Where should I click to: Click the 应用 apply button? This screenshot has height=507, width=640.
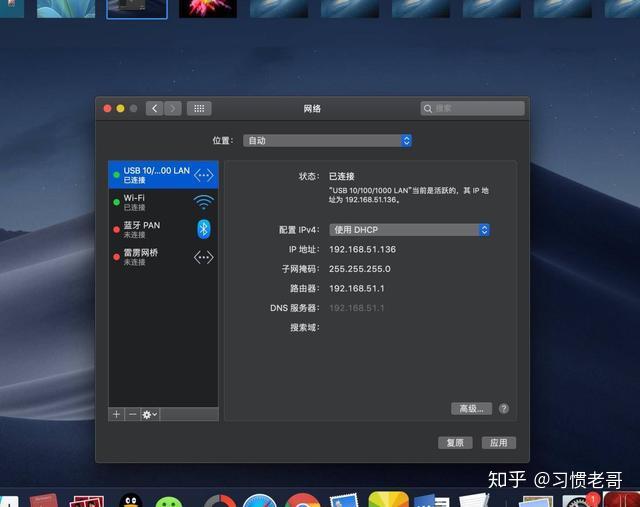click(499, 443)
